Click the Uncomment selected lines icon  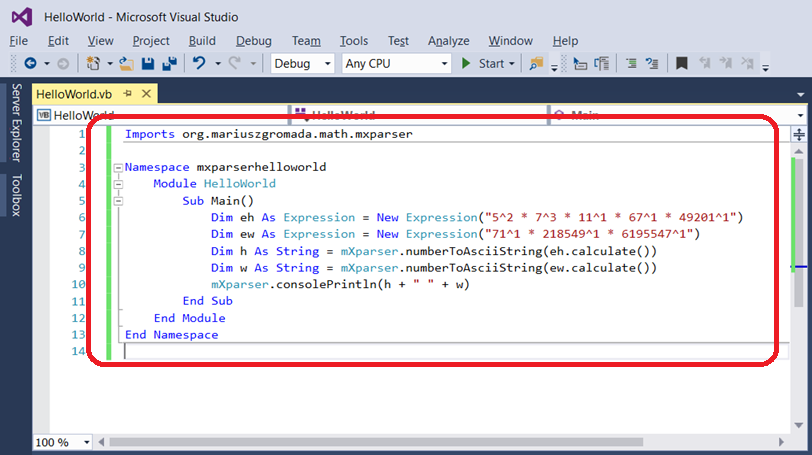[x=652, y=64]
